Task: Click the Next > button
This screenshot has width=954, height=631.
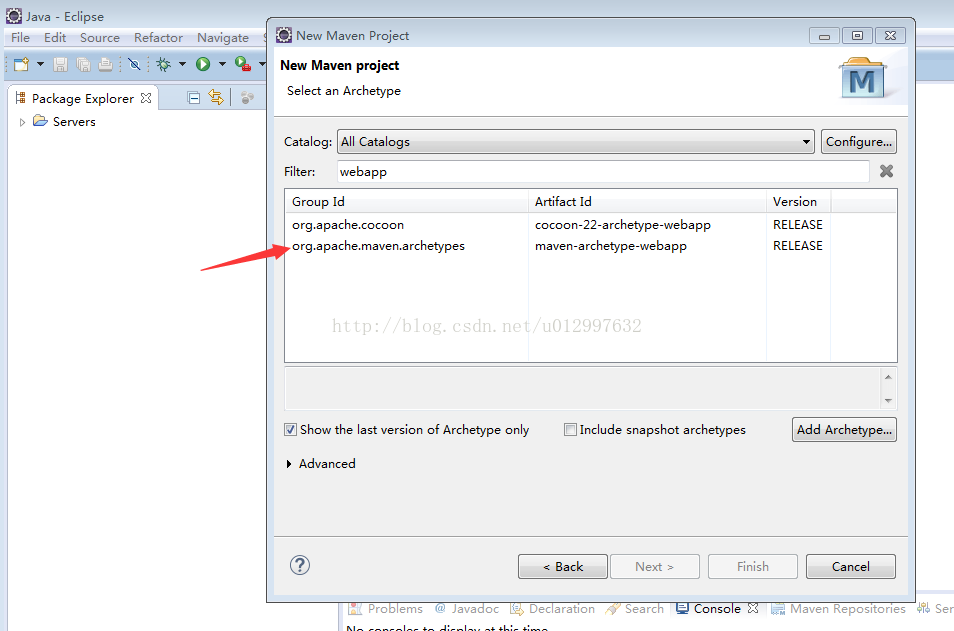Action: click(x=655, y=567)
